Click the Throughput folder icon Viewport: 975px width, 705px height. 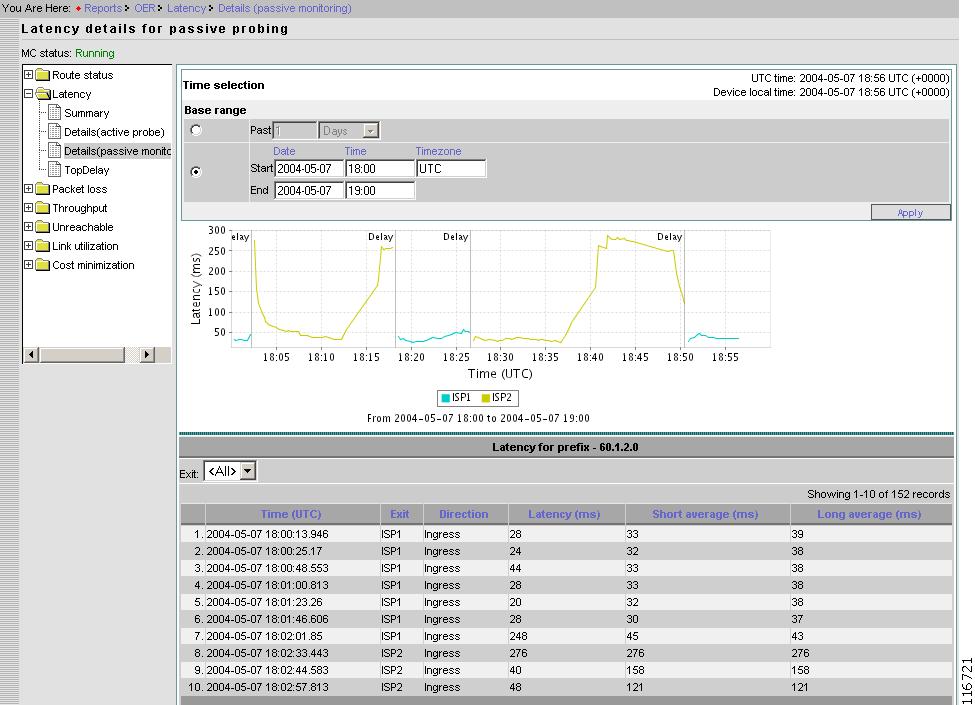[x=43, y=208]
